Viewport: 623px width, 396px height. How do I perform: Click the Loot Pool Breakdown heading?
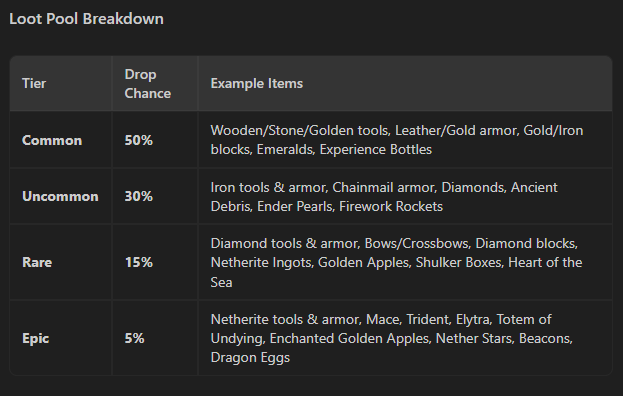tap(86, 19)
